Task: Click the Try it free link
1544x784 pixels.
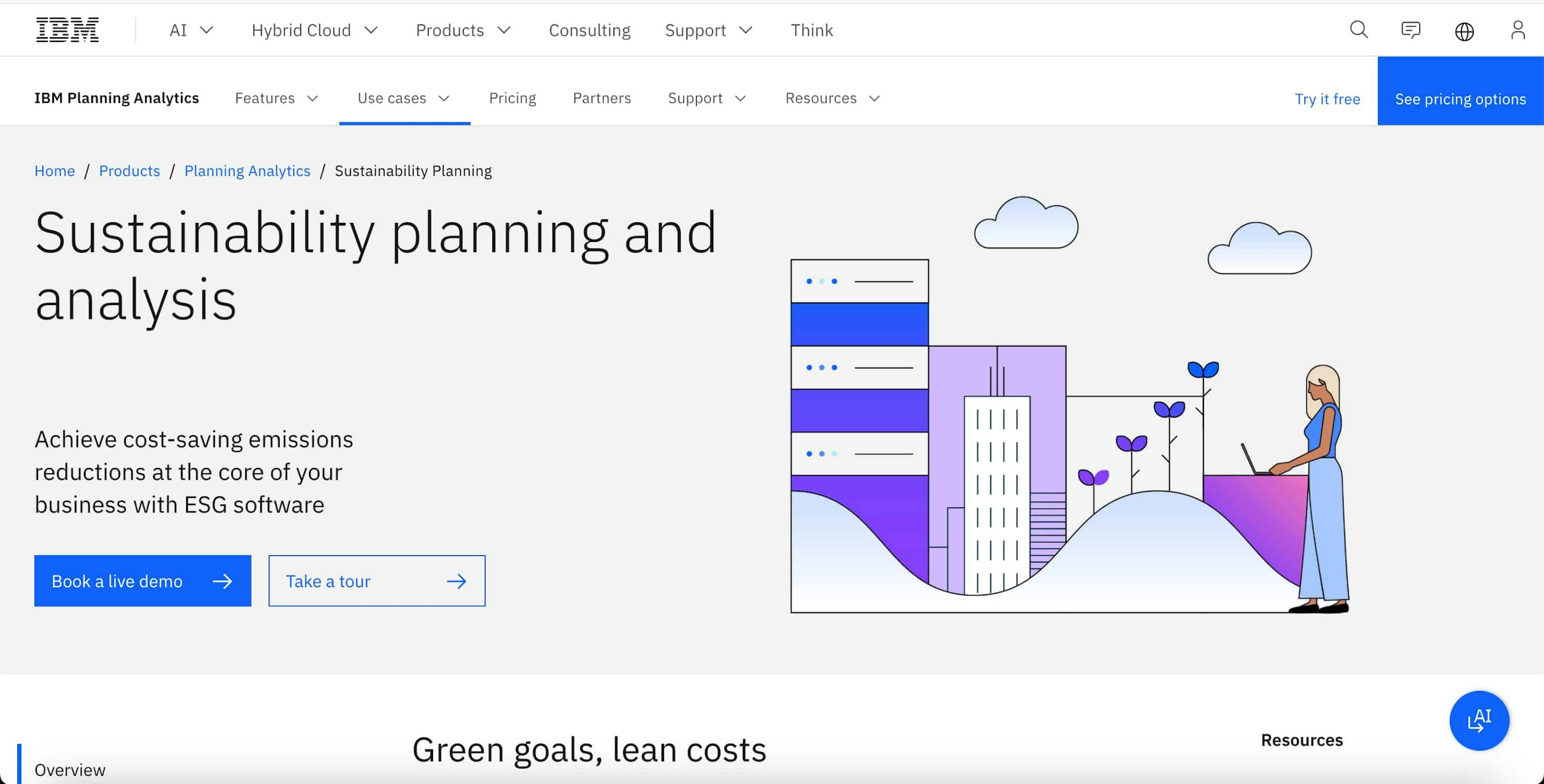Action: click(x=1326, y=99)
